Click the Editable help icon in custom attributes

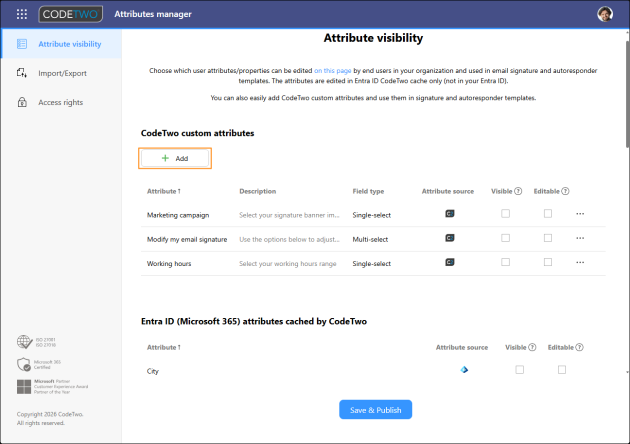click(x=565, y=191)
